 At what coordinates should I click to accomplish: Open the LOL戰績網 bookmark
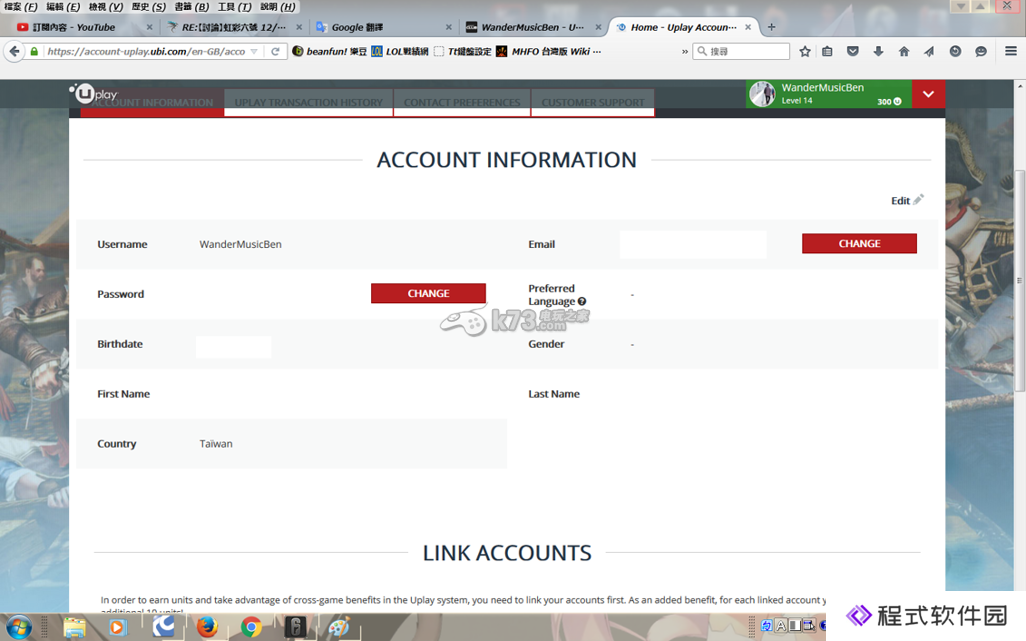[400, 51]
